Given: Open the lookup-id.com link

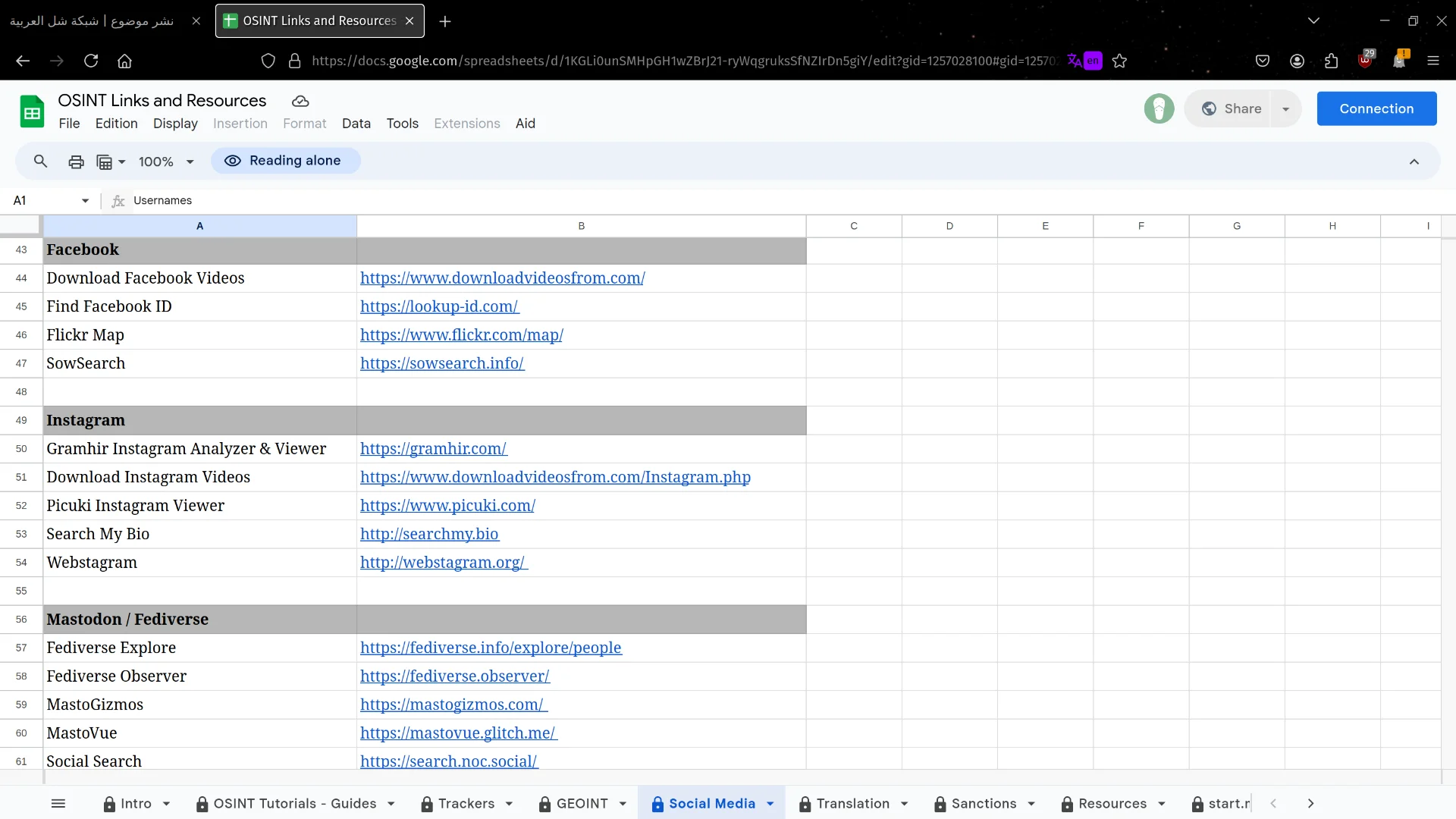Looking at the screenshot, I should [x=440, y=306].
